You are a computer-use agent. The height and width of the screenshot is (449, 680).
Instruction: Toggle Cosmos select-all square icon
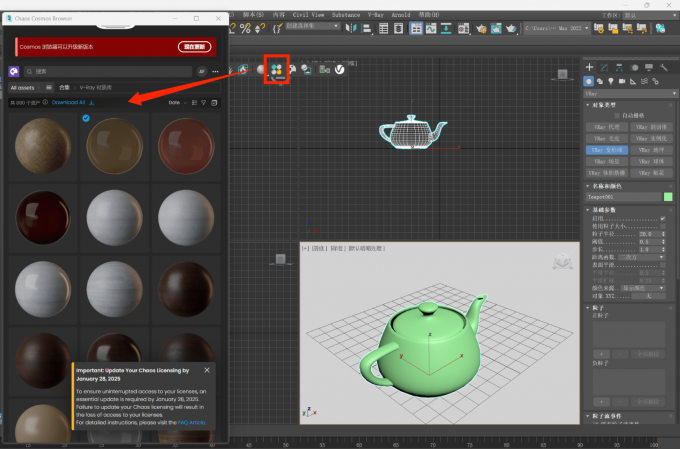(x=214, y=103)
